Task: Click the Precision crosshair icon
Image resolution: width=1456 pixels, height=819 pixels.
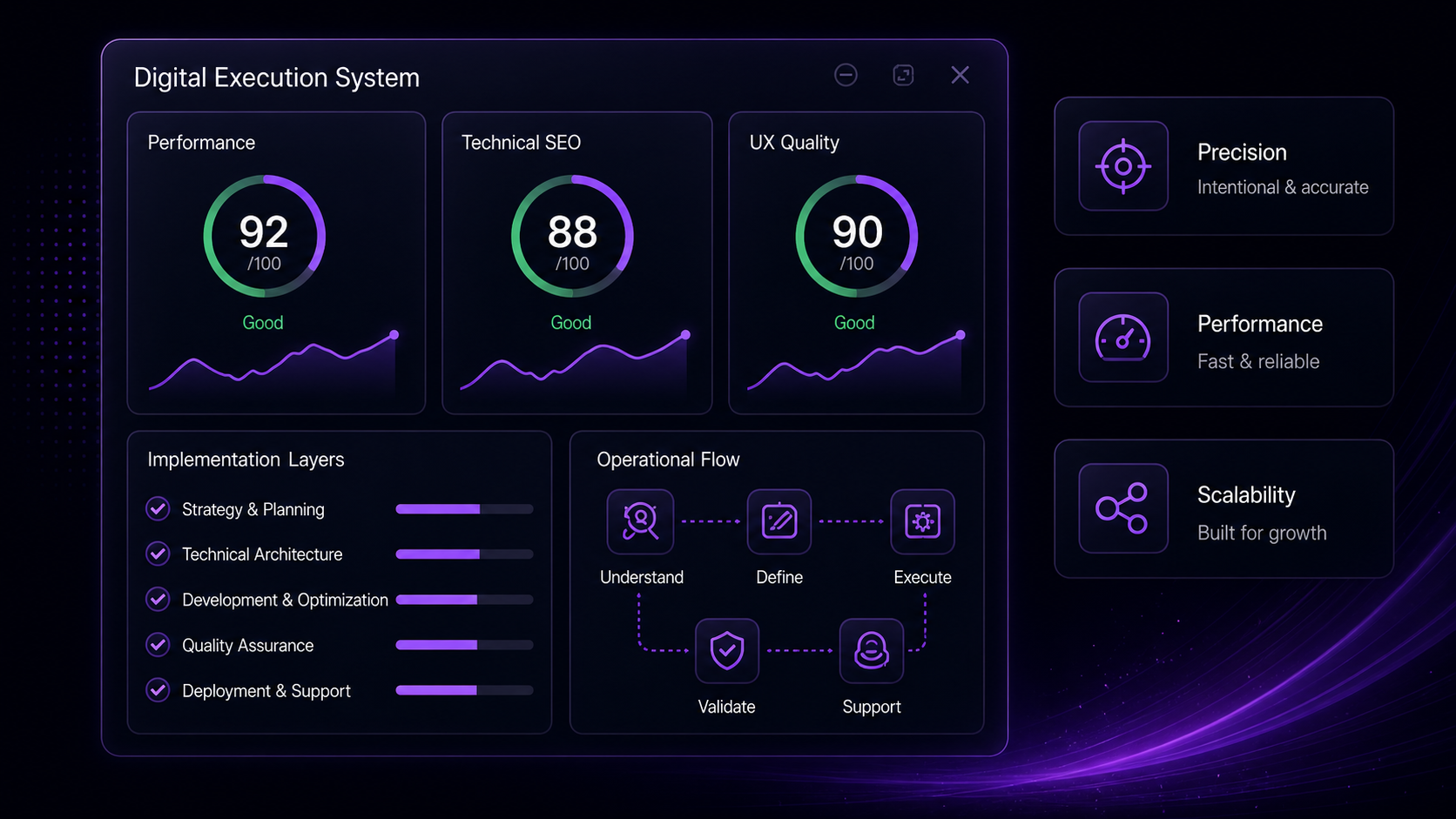Action: tap(1123, 165)
